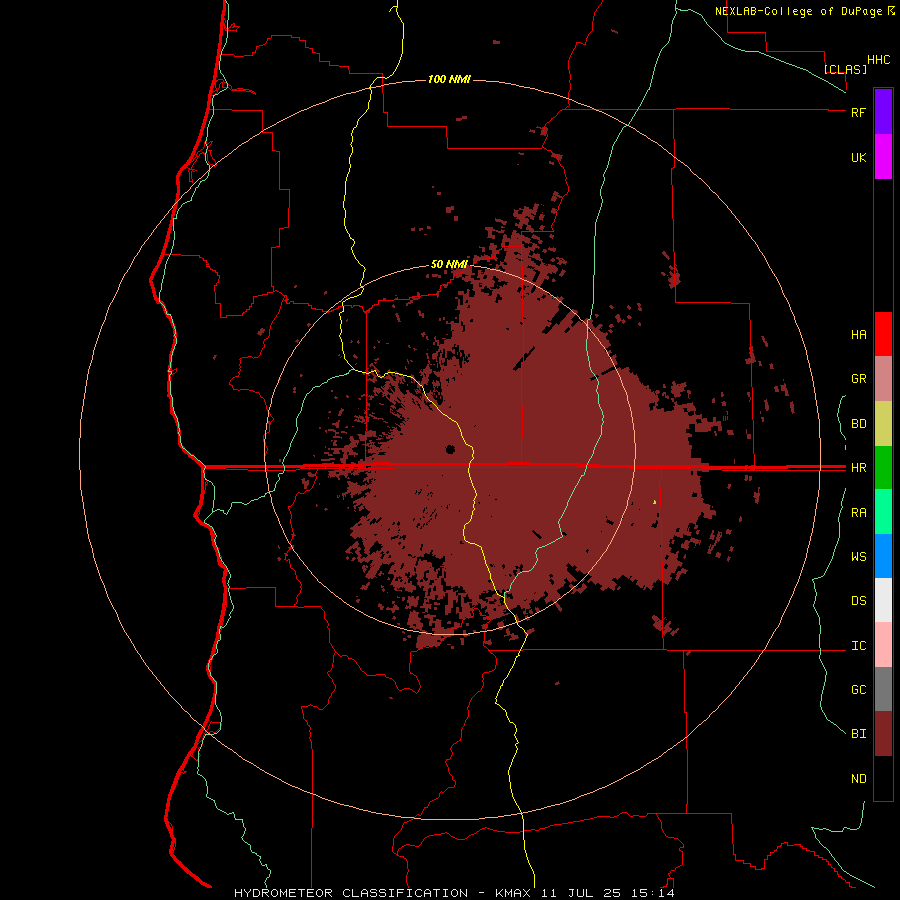900x900 pixels.
Task: Click the HA legend label
Action: click(x=858, y=334)
